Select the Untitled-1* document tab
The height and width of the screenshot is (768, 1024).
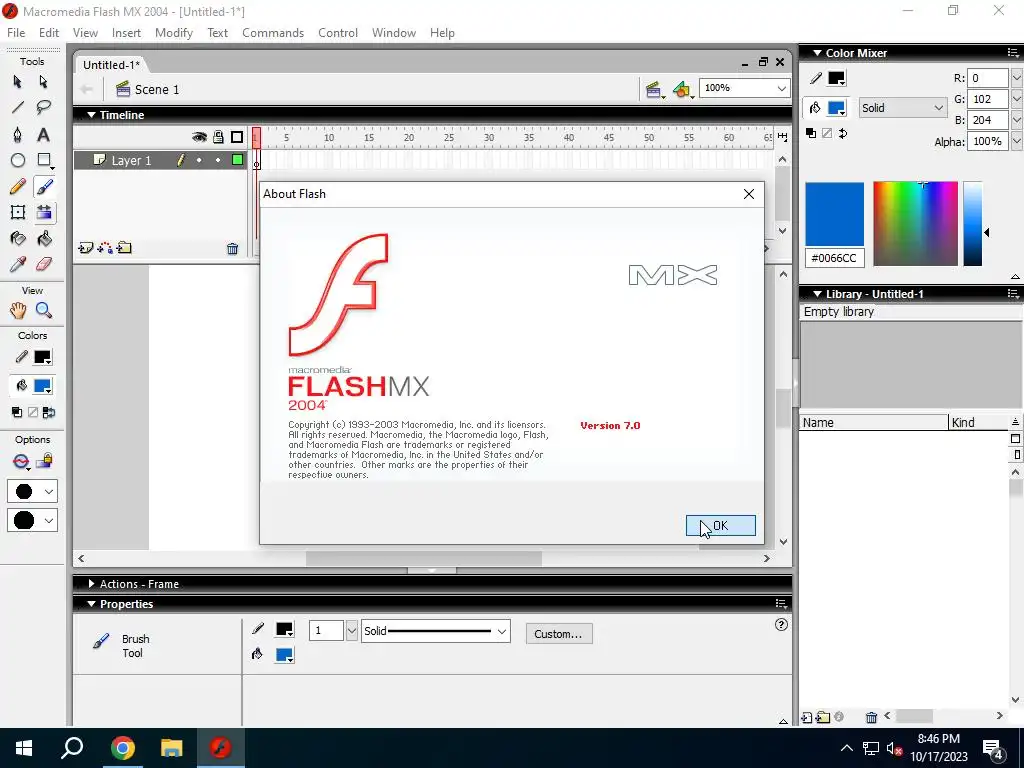coord(111,65)
